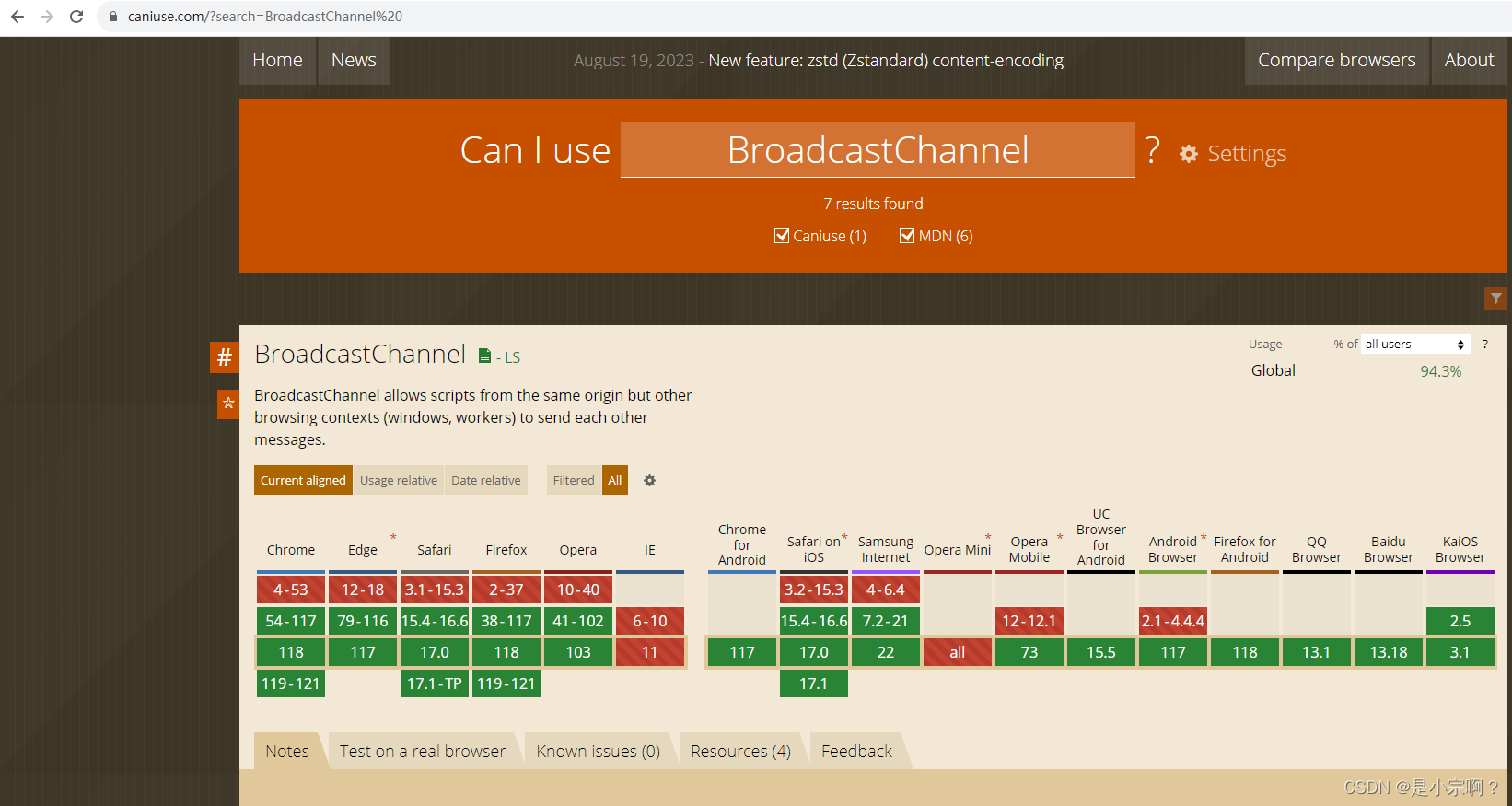This screenshot has width=1512, height=806.
Task: Click UC Browser 15.5 cell
Action: [x=1101, y=652]
